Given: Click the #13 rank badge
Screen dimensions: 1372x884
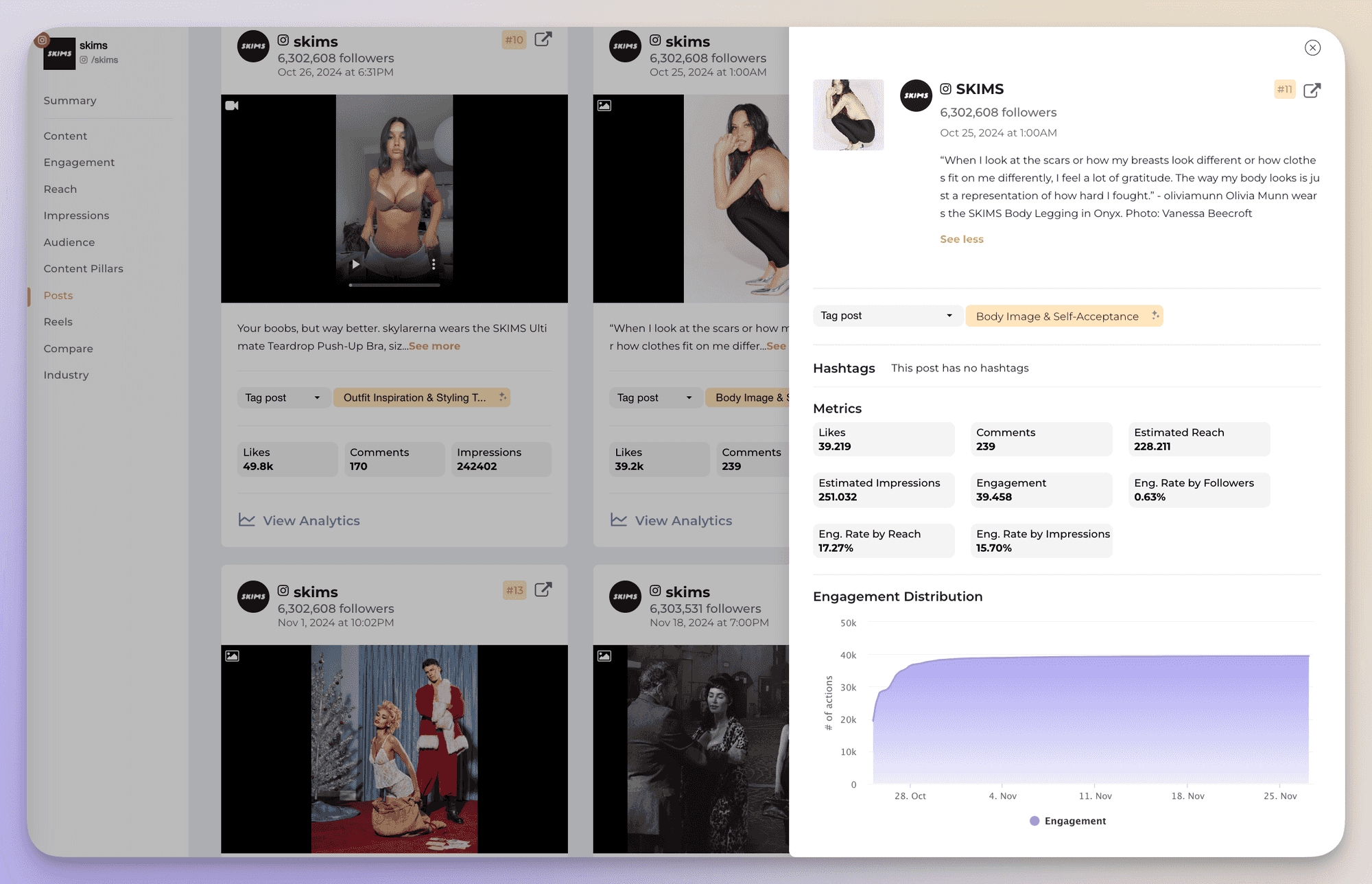Looking at the screenshot, I should click(x=514, y=590).
